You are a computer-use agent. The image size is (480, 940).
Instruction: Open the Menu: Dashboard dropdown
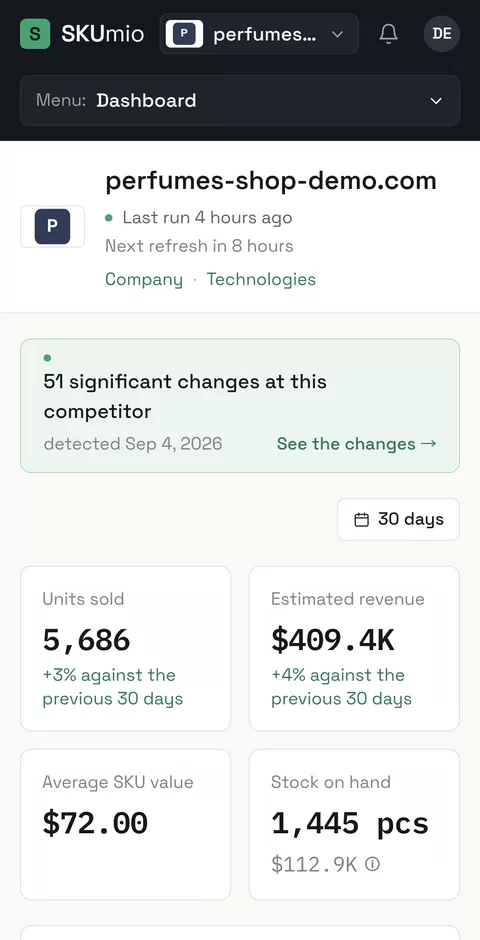(240, 101)
